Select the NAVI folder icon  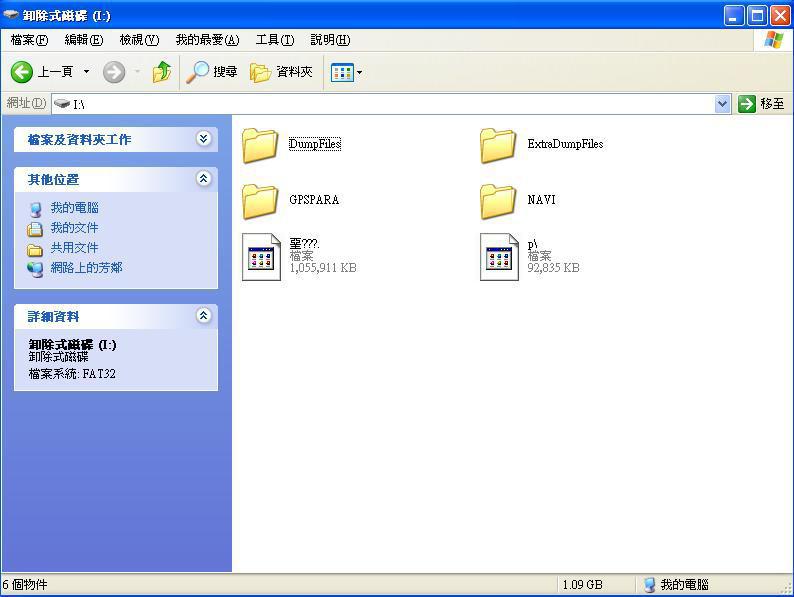(x=498, y=201)
